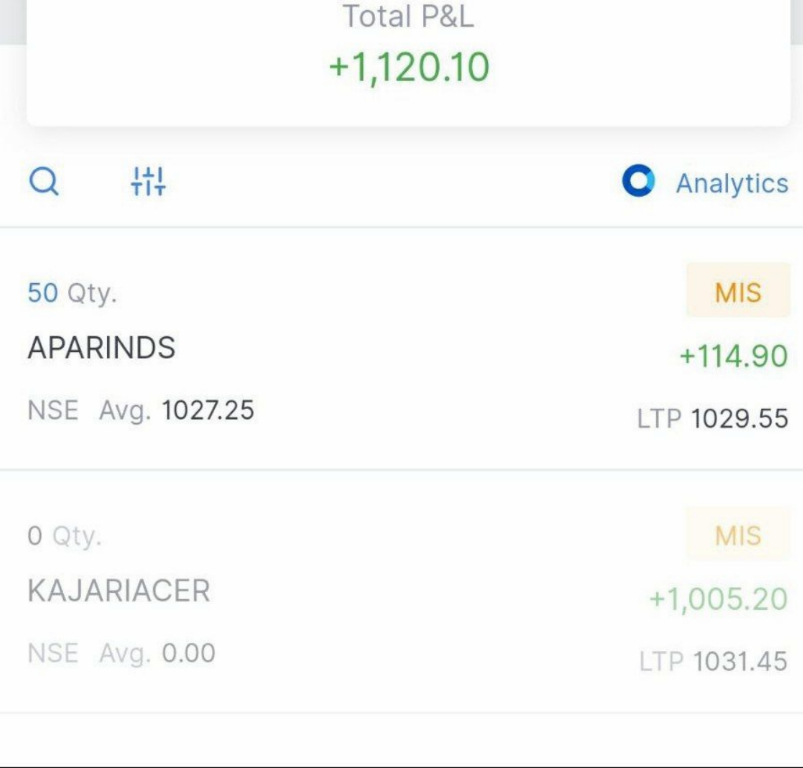Click APARINDS average price 1027.25

point(208,410)
